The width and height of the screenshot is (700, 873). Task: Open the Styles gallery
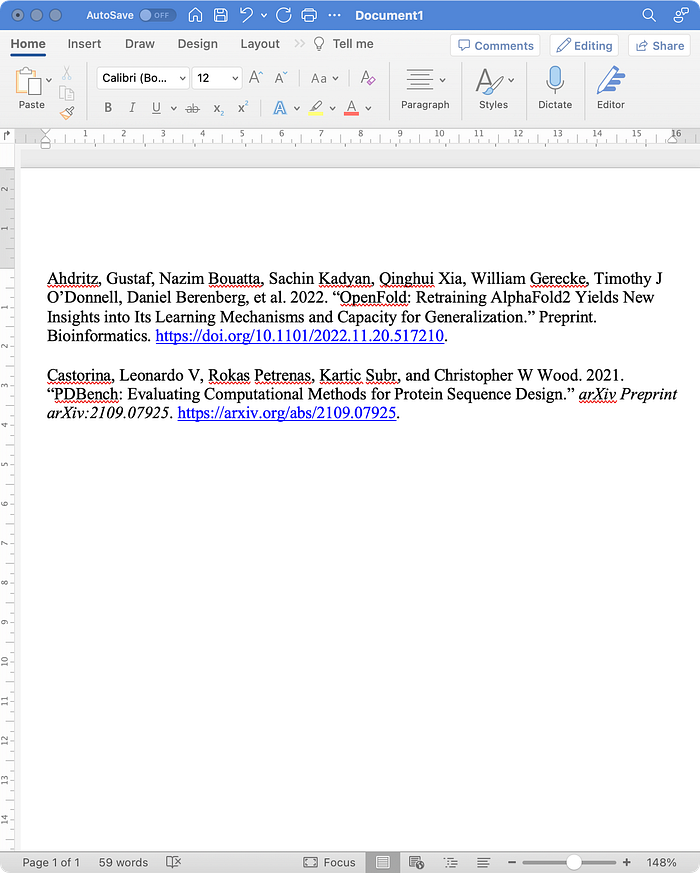pyautogui.click(x=494, y=88)
